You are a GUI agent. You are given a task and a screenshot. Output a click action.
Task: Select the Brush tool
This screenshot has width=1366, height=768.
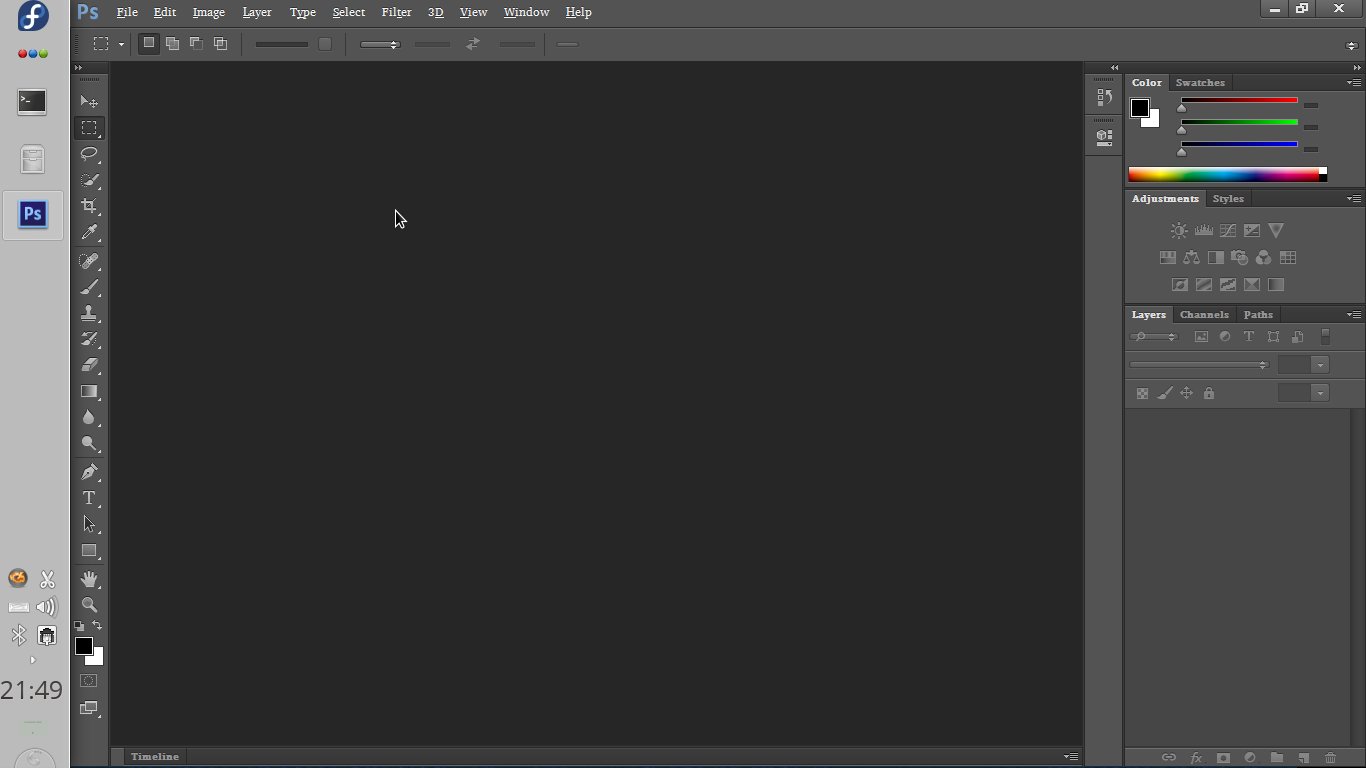click(89, 287)
